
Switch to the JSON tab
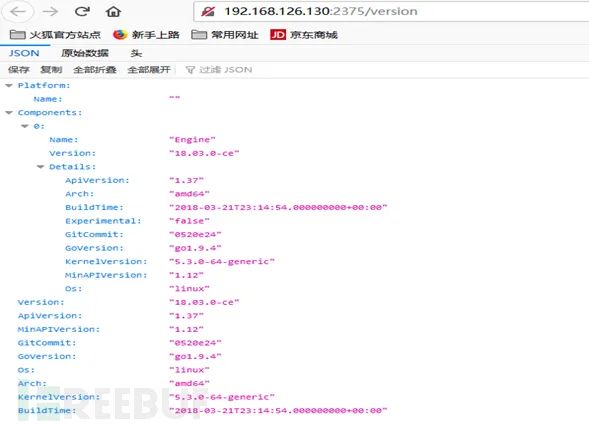pyautogui.click(x=24, y=53)
